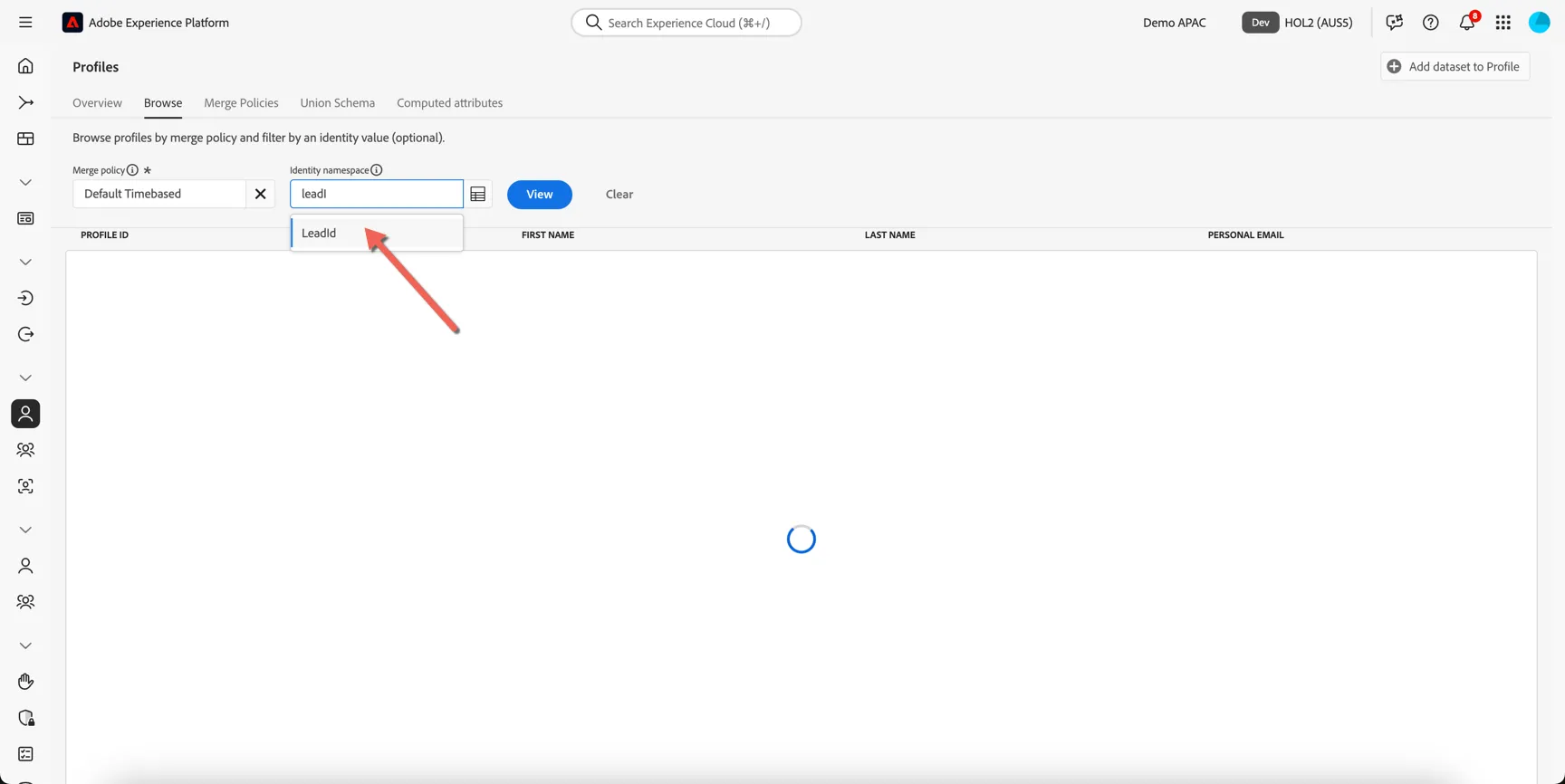Open the Union Schema tab
Viewport: 1565px width, 784px height.
pos(337,102)
